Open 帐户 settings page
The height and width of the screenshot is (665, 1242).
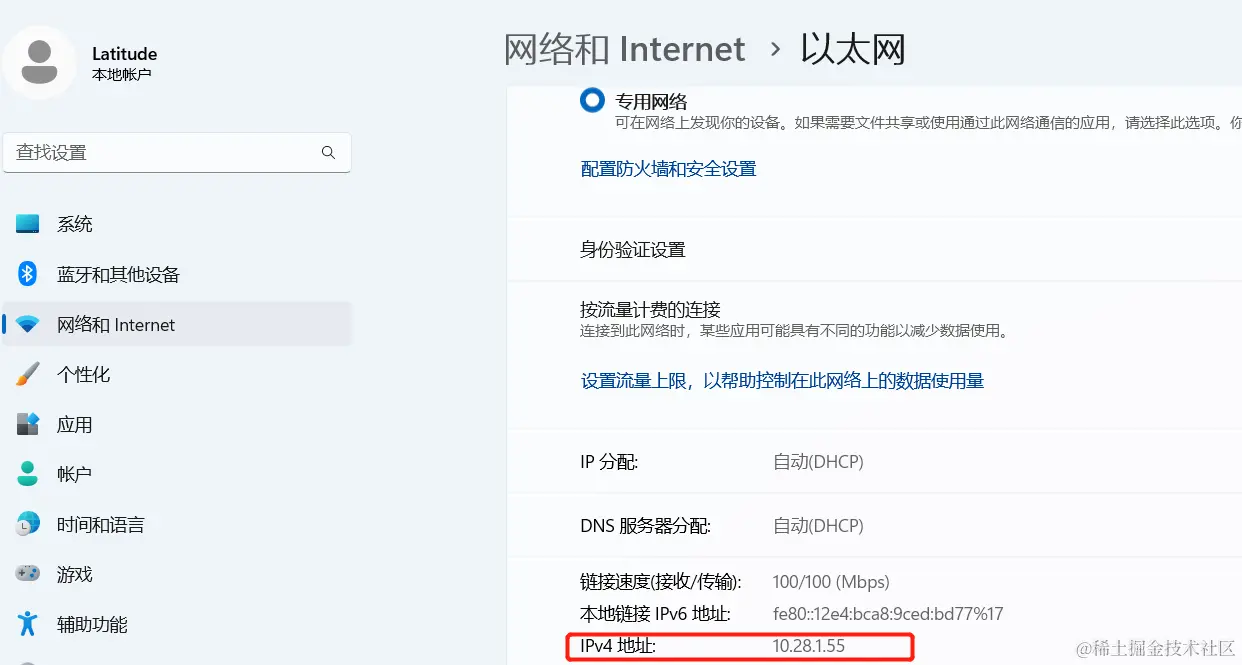(177, 474)
